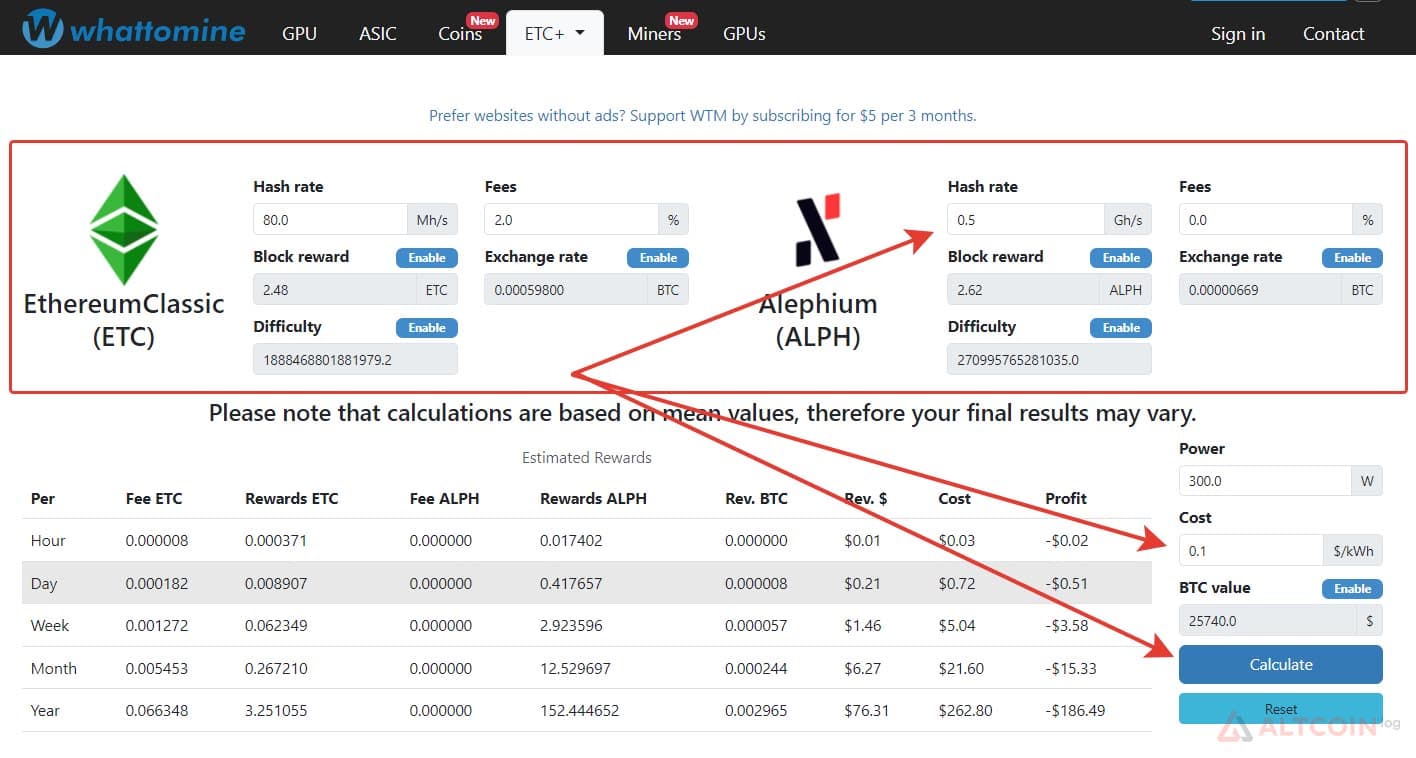The width and height of the screenshot is (1416, 758).
Task: Enable custom ETC exchange rate
Action: tap(658, 258)
